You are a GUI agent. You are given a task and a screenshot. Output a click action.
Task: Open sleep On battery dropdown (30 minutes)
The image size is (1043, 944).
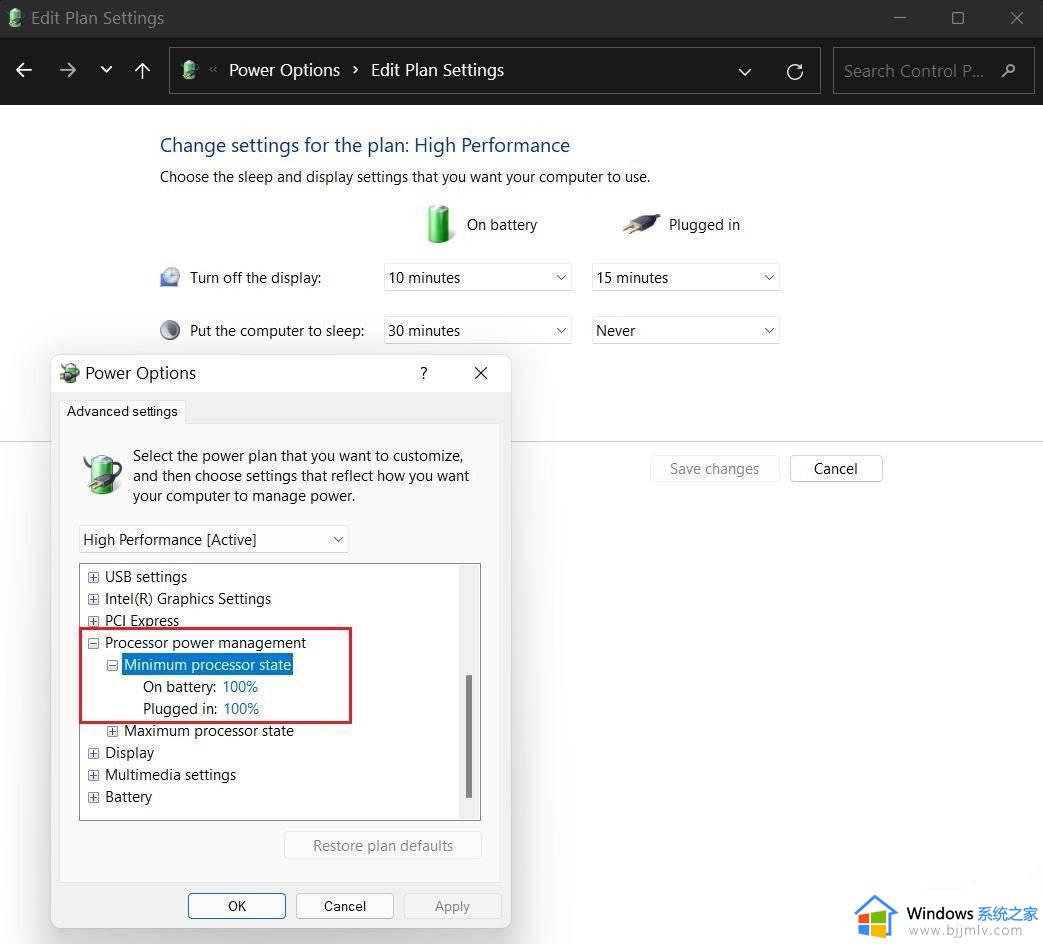coord(477,331)
